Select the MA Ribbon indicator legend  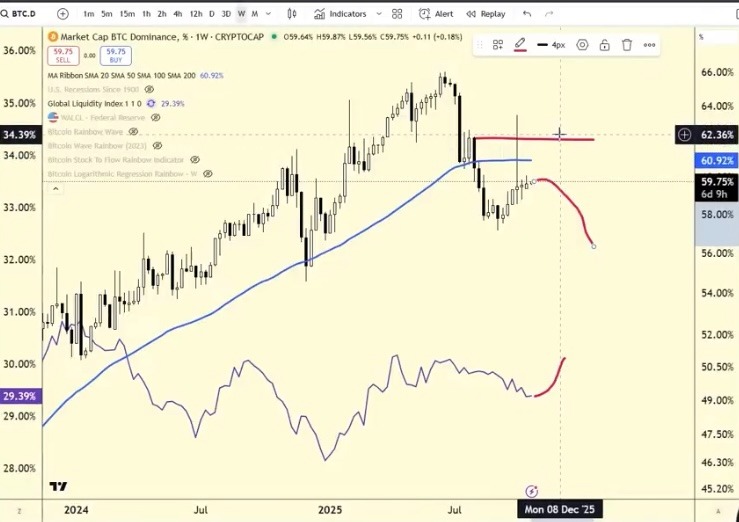pyautogui.click(x=121, y=75)
